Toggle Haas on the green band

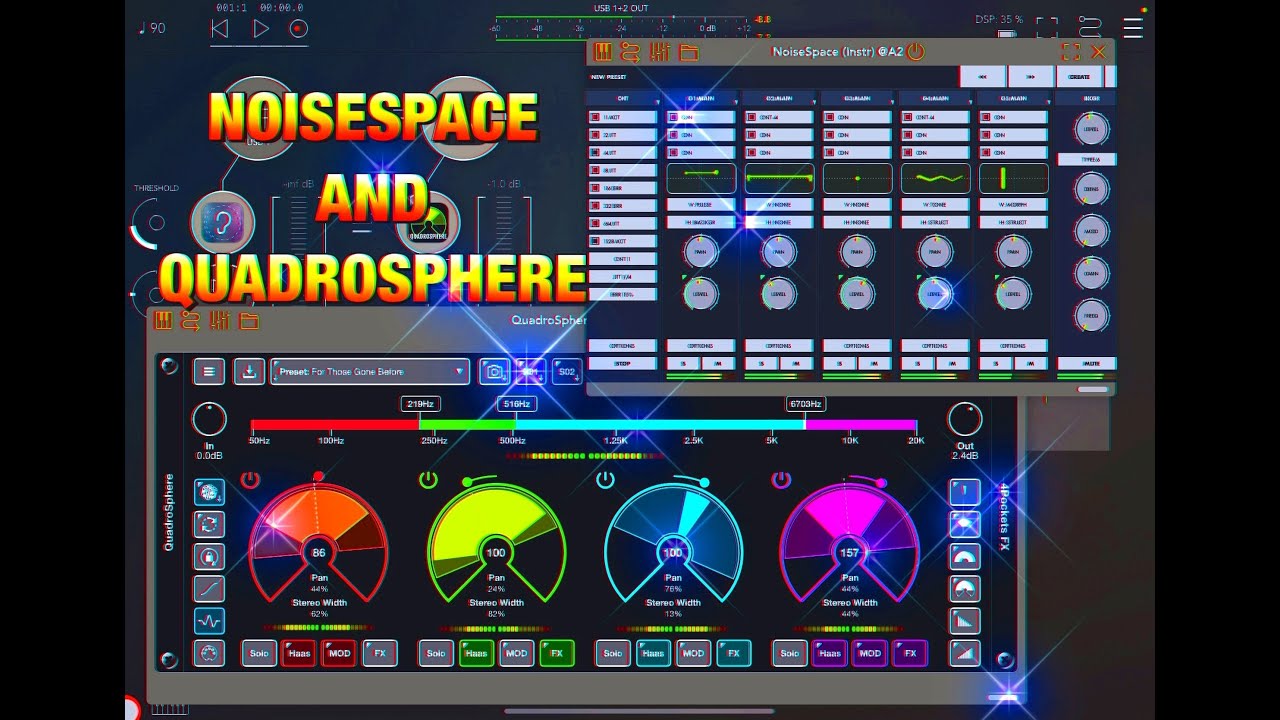click(x=476, y=653)
